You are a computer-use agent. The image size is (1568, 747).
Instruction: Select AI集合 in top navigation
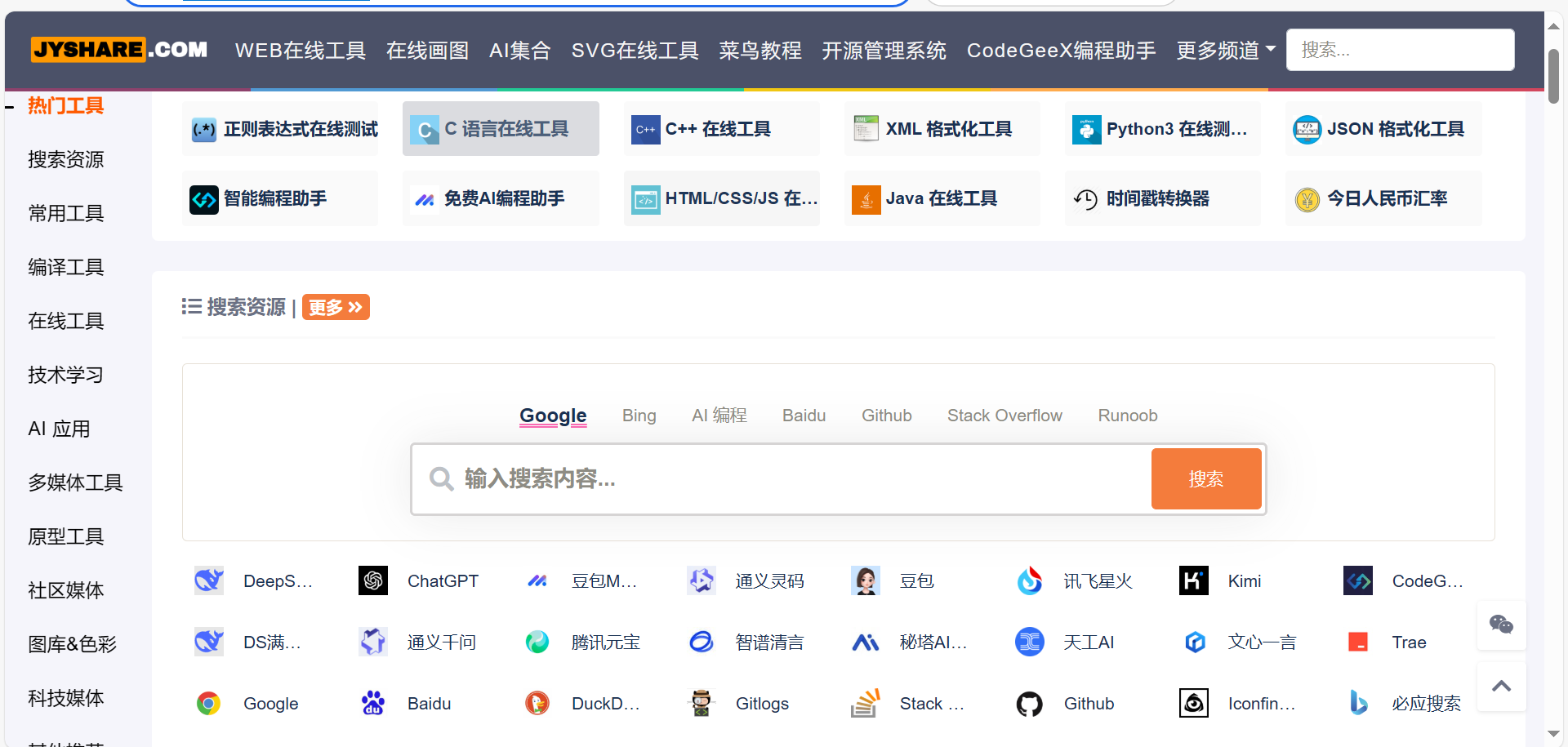click(x=520, y=51)
